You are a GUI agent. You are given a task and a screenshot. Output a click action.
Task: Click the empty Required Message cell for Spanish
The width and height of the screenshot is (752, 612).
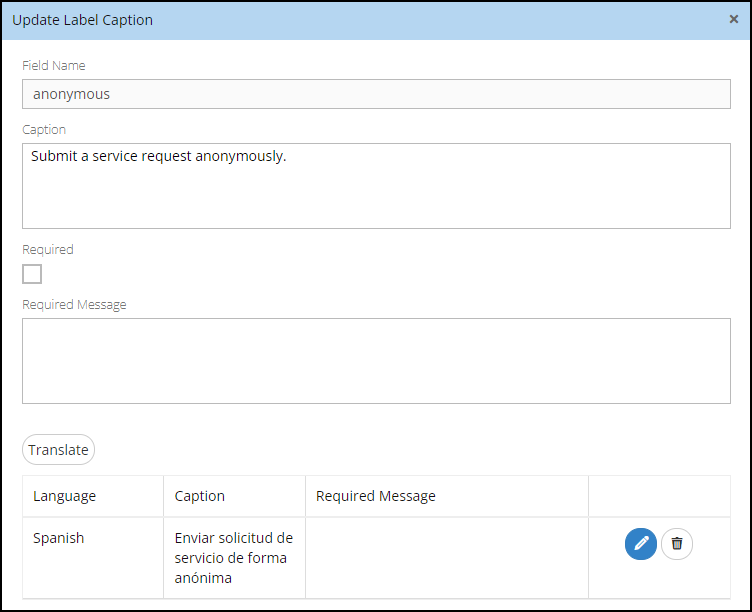click(447, 558)
